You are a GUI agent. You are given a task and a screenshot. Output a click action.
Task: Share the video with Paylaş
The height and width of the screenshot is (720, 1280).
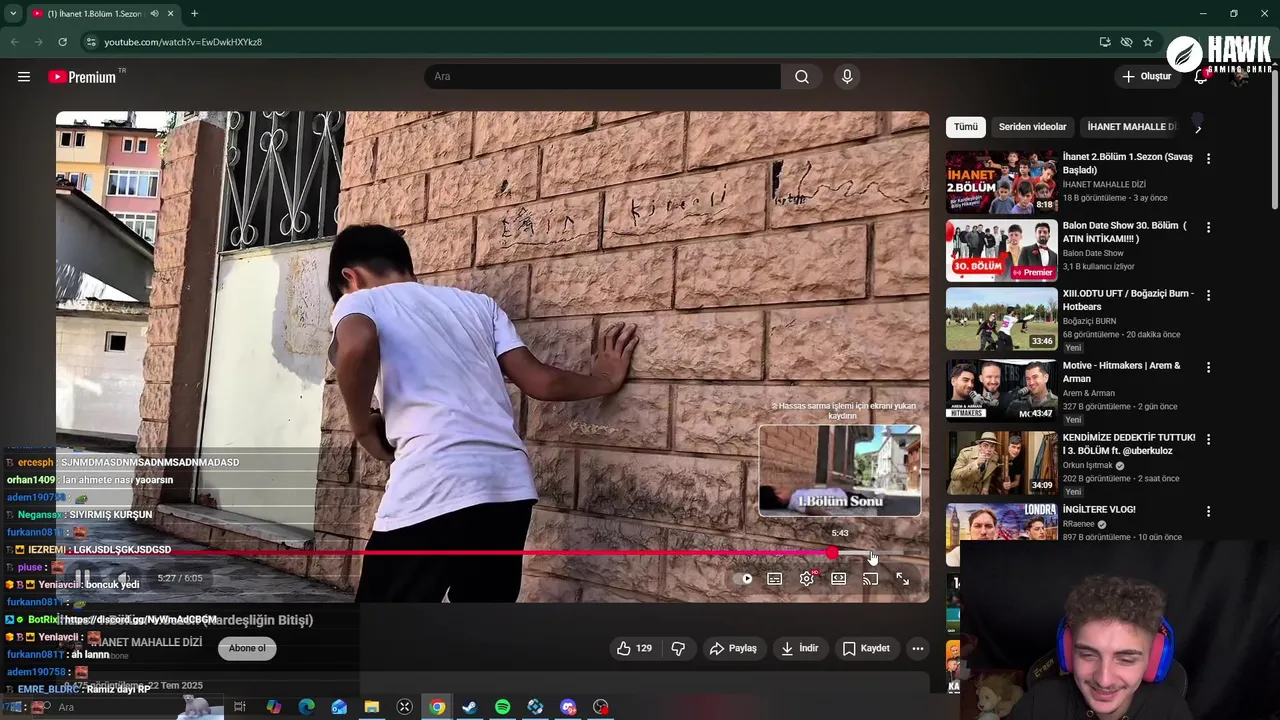pos(733,648)
